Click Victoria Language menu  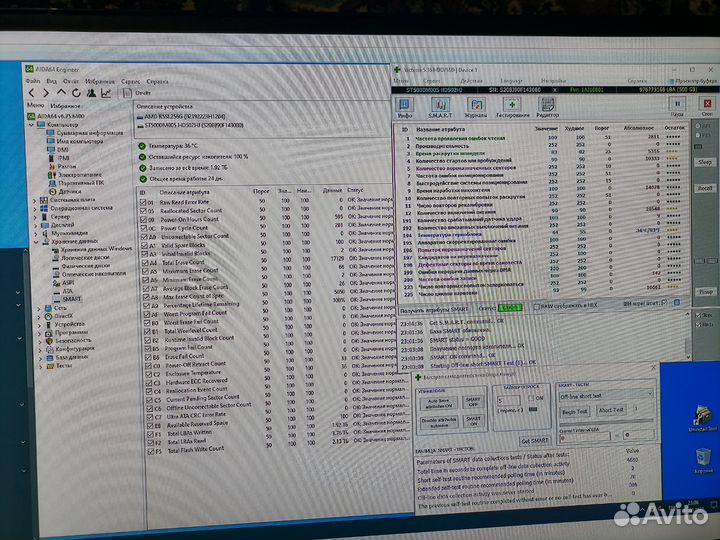(511, 80)
